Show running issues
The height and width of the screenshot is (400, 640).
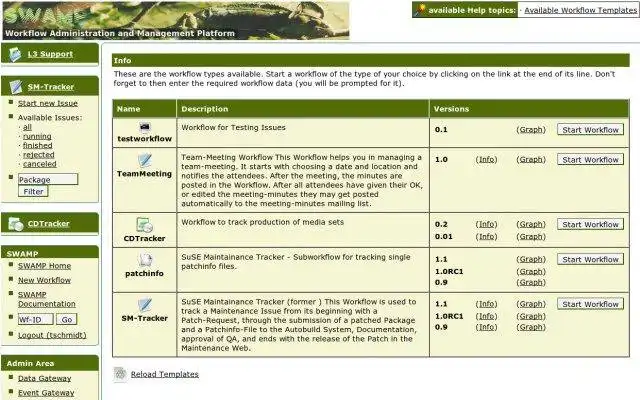37,136
